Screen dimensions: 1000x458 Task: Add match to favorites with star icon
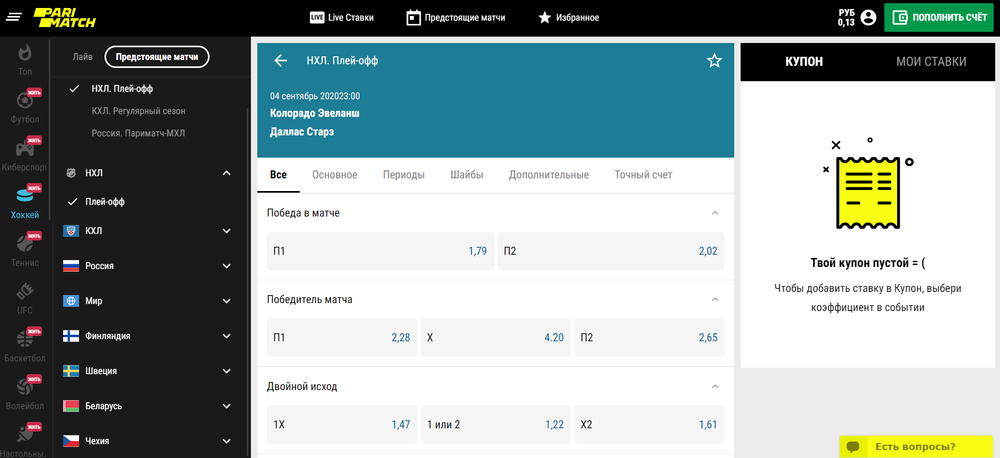pyautogui.click(x=714, y=61)
